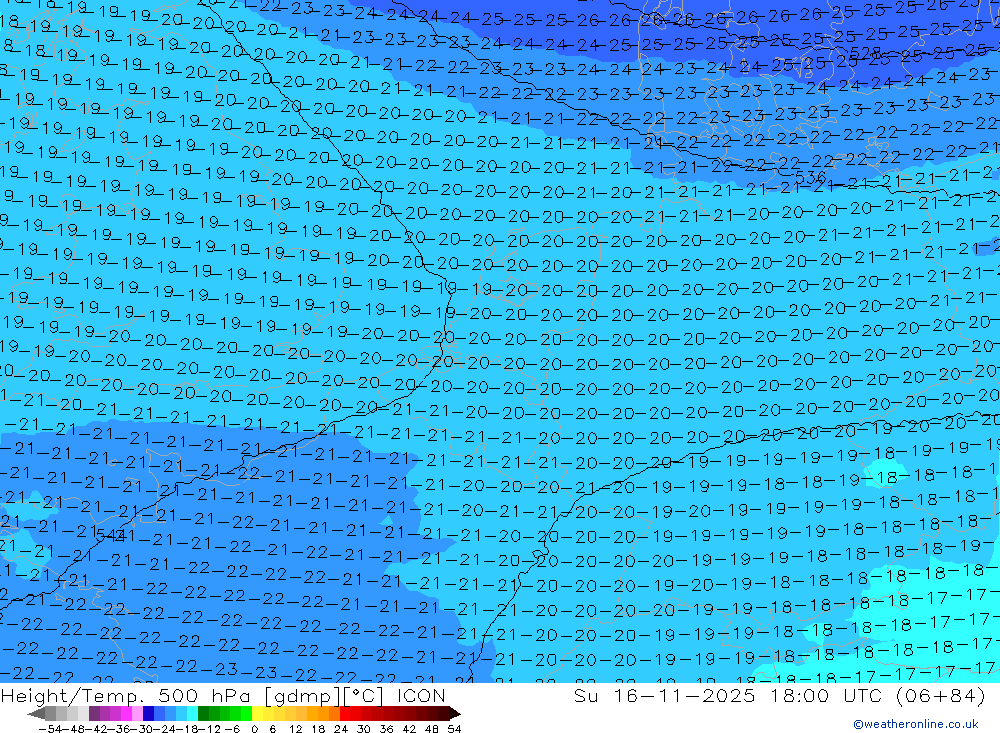
Task: Open the weatheronline.co.uk copyright link
Action: click(915, 724)
